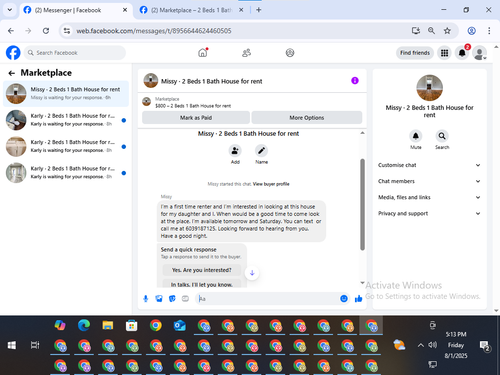500x375 pixels.
Task: Expand Privacy and support section
Action: pyautogui.click(x=429, y=213)
